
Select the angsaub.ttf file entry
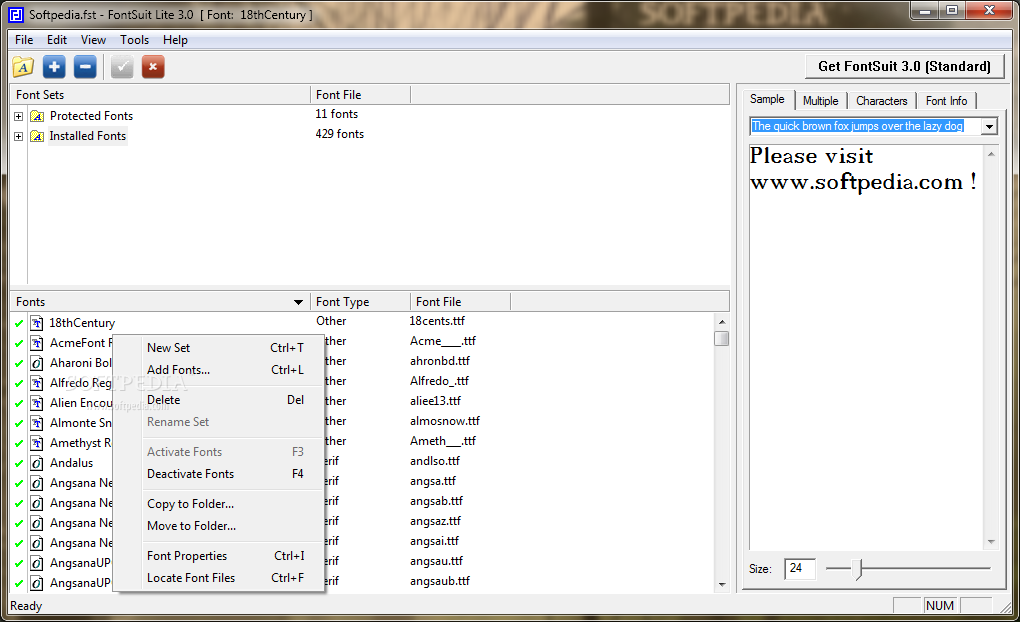tap(440, 581)
